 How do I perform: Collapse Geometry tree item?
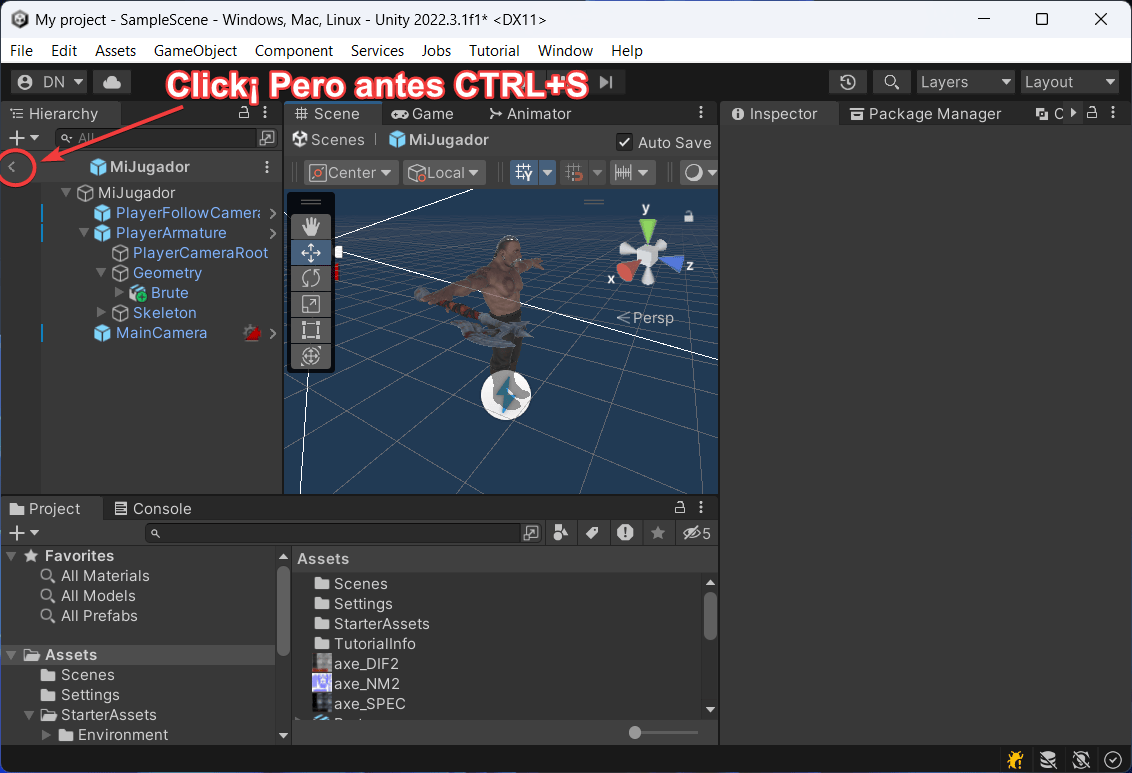101,272
